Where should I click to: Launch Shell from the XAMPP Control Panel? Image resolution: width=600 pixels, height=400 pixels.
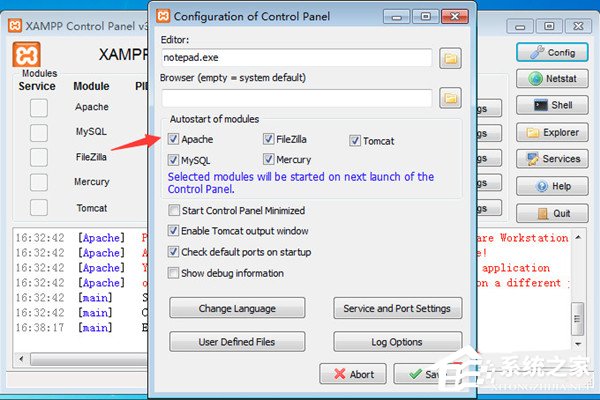(552, 105)
